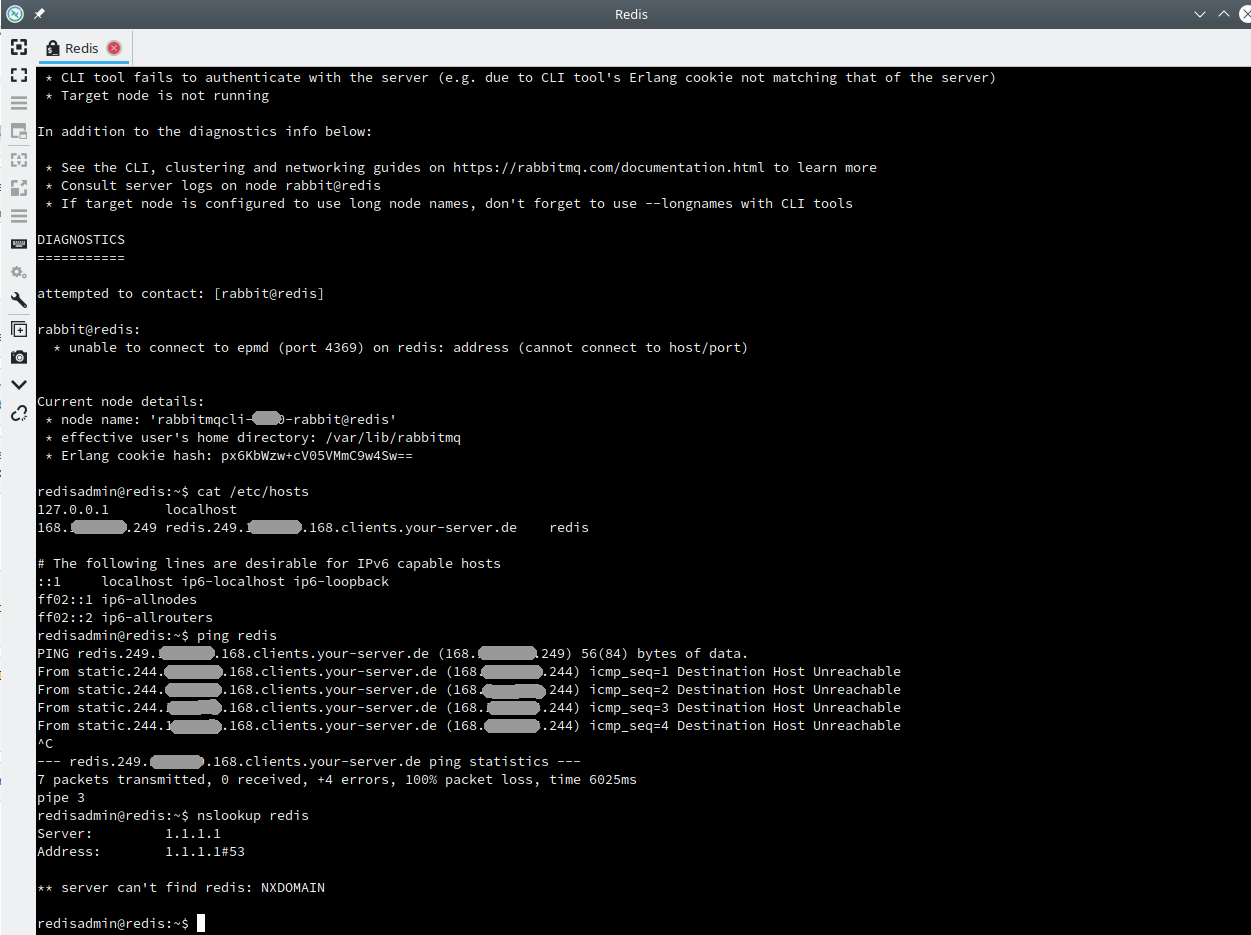Image resolution: width=1251 pixels, height=935 pixels.
Task: Click 'Consult server logs on node rabbit@redis' line
Action: coord(213,186)
